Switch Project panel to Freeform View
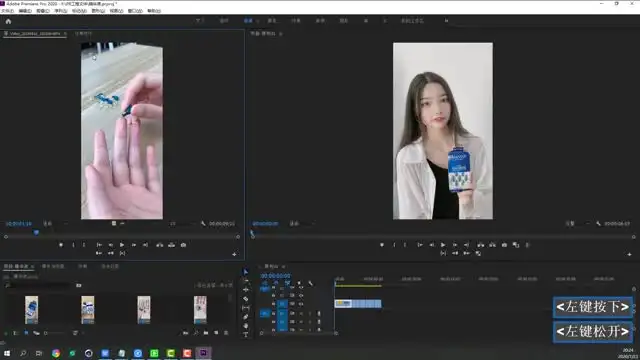This screenshot has height=360, width=640. 36,333
